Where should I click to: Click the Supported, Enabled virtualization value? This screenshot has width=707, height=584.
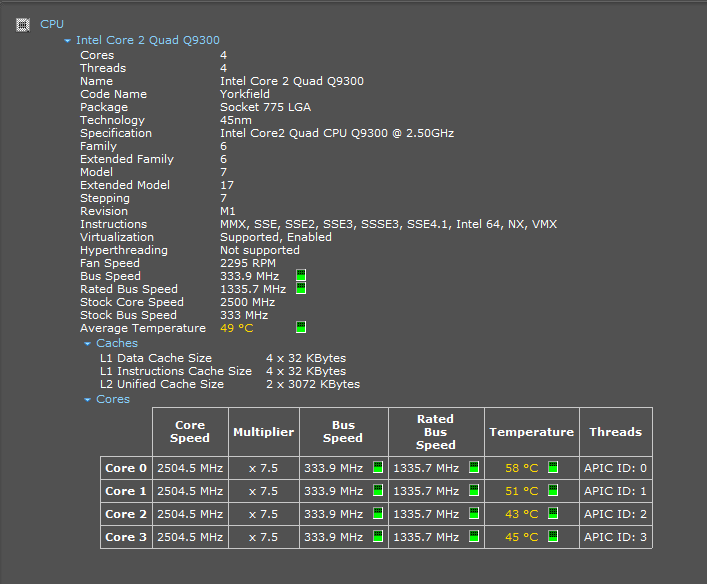tap(276, 237)
